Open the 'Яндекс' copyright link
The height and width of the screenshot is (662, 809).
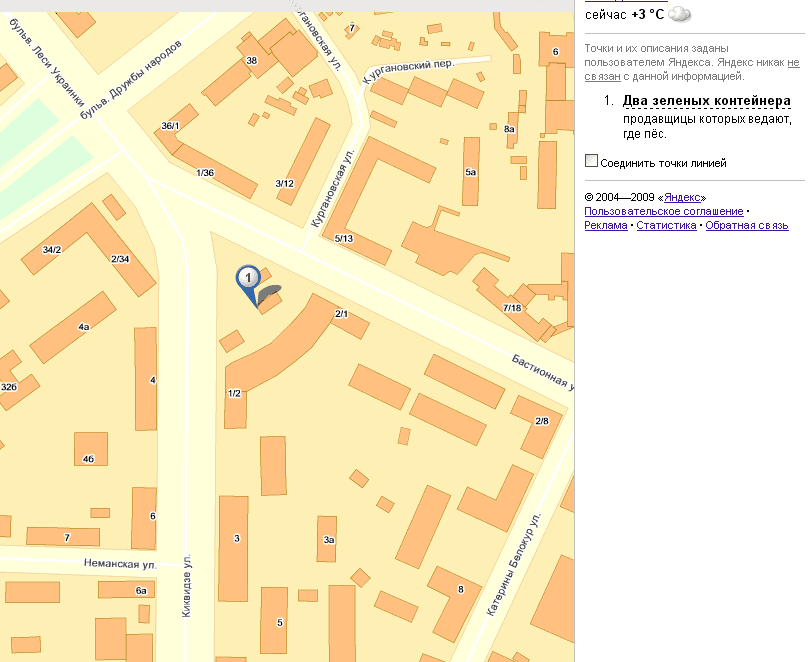pos(684,197)
